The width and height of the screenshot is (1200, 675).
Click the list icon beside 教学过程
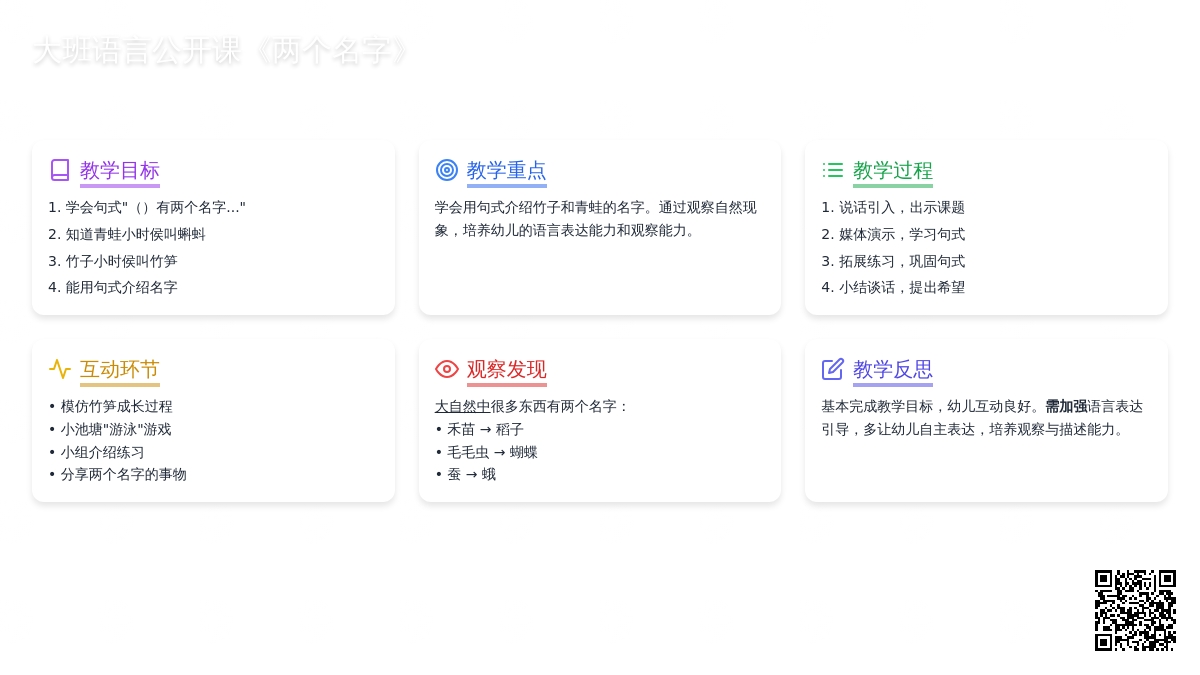click(833, 170)
